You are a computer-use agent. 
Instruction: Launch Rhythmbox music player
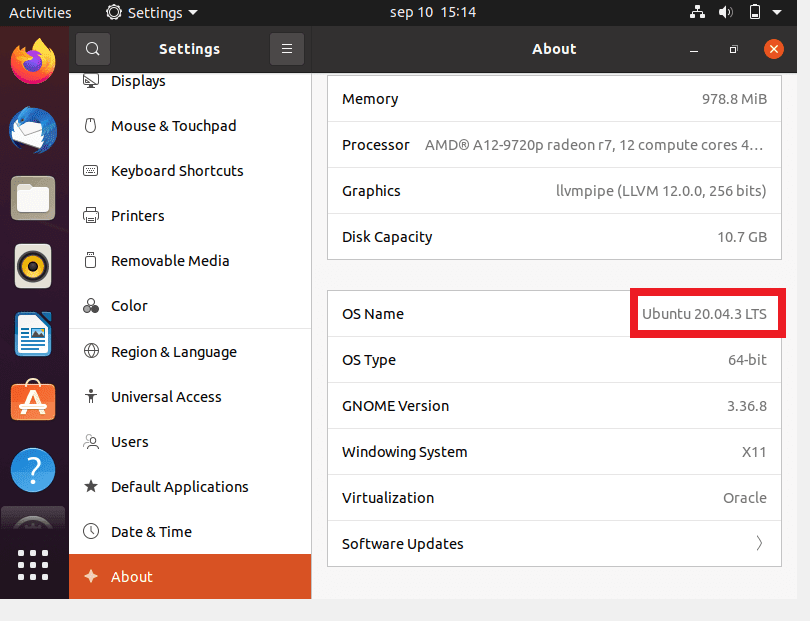point(33,266)
